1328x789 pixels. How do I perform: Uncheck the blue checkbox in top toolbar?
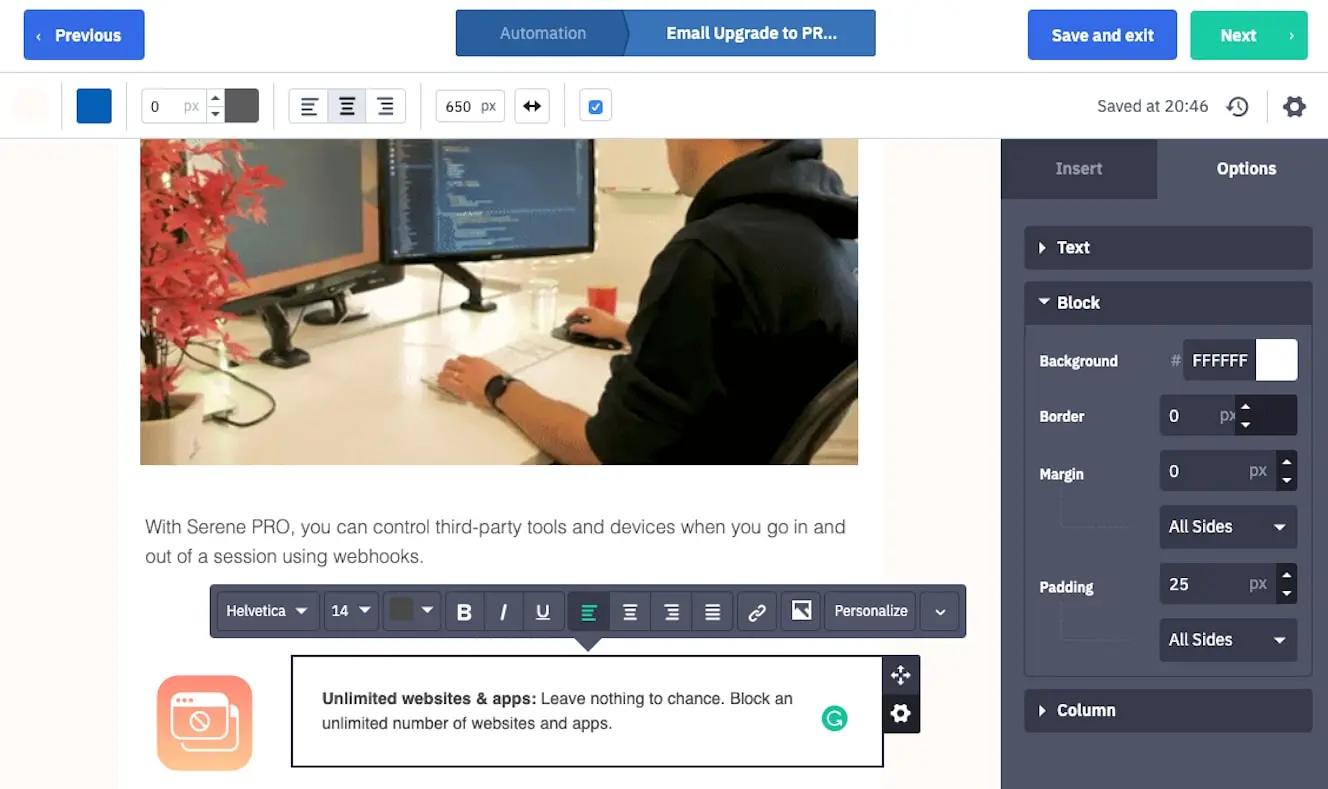(595, 105)
